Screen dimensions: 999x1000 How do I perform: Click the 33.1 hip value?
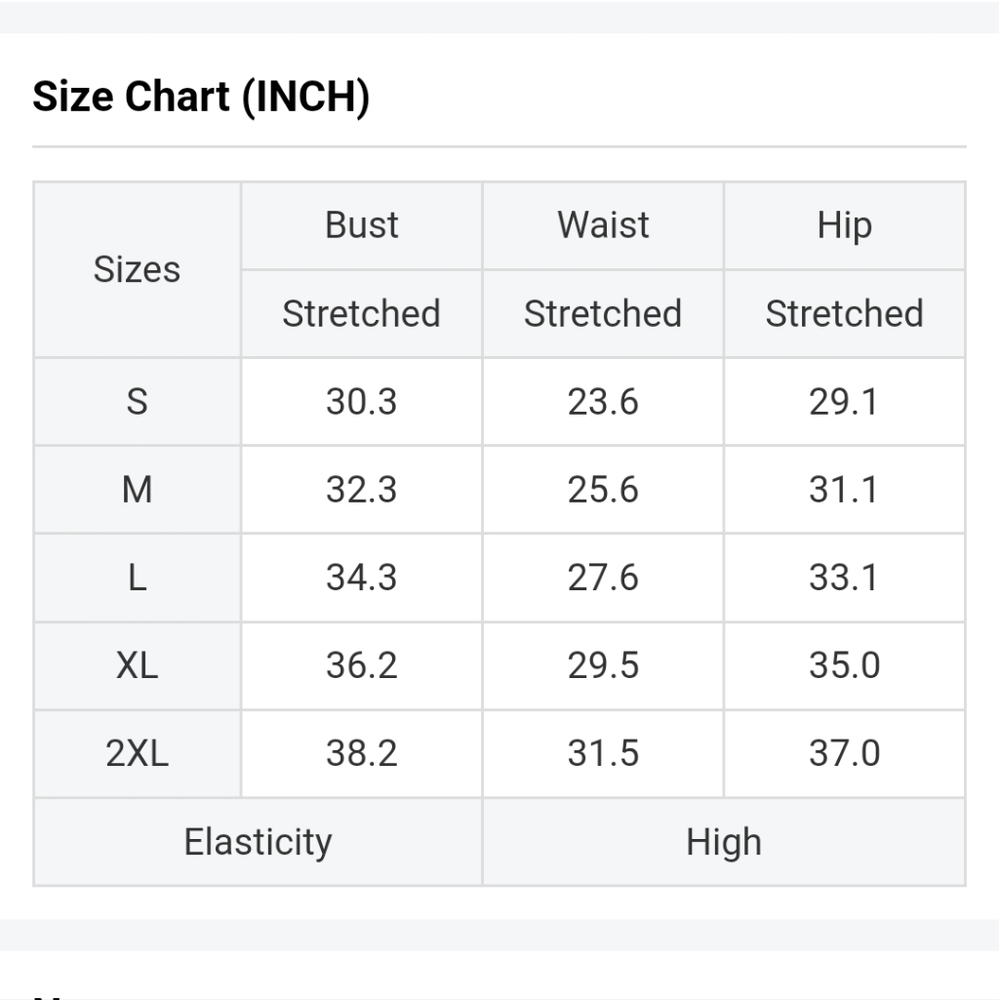[x=844, y=577]
